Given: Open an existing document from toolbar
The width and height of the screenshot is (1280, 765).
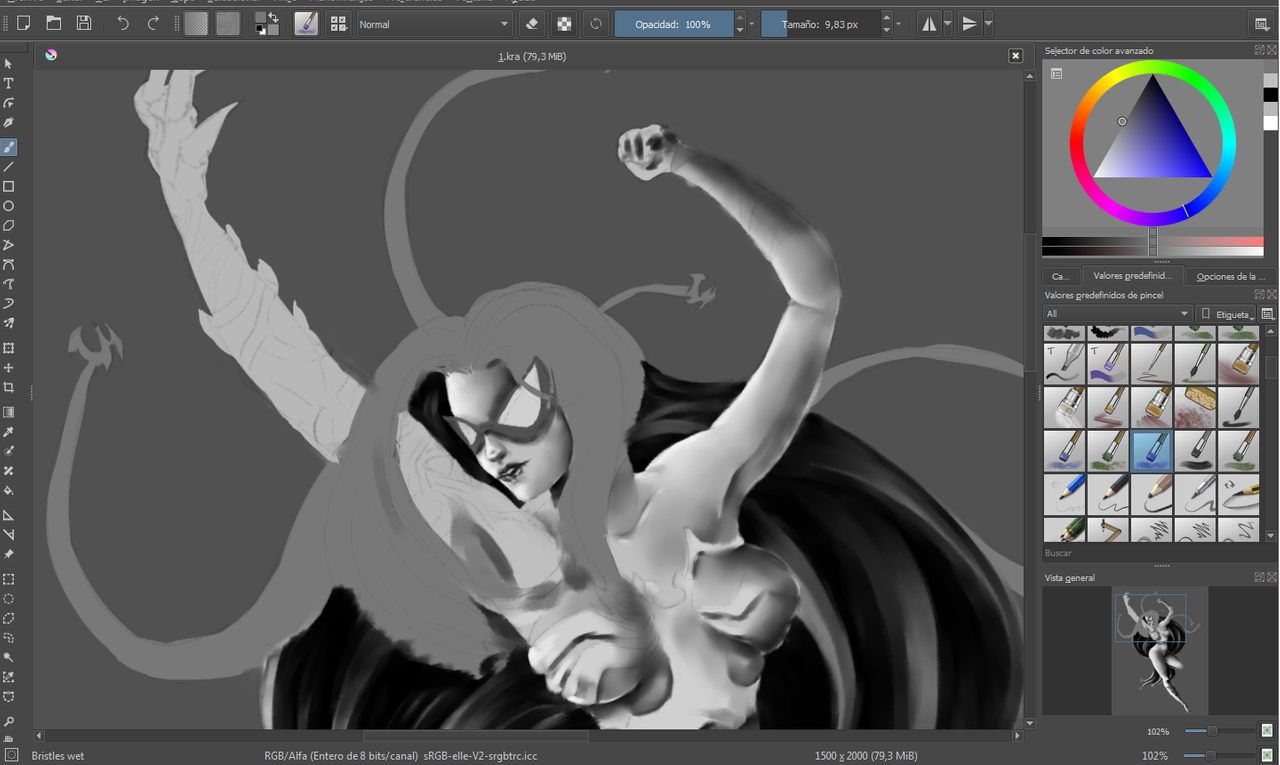Looking at the screenshot, I should point(54,23).
